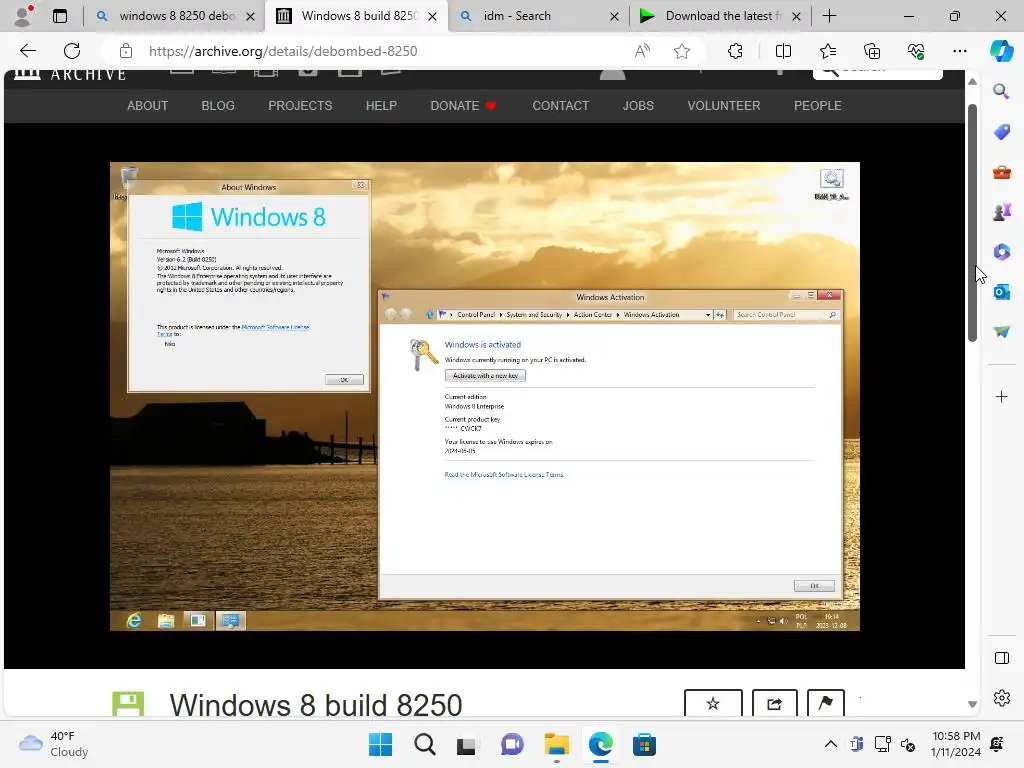Open sidebar Shopping tag icon
1024x768 pixels.
click(1001, 132)
